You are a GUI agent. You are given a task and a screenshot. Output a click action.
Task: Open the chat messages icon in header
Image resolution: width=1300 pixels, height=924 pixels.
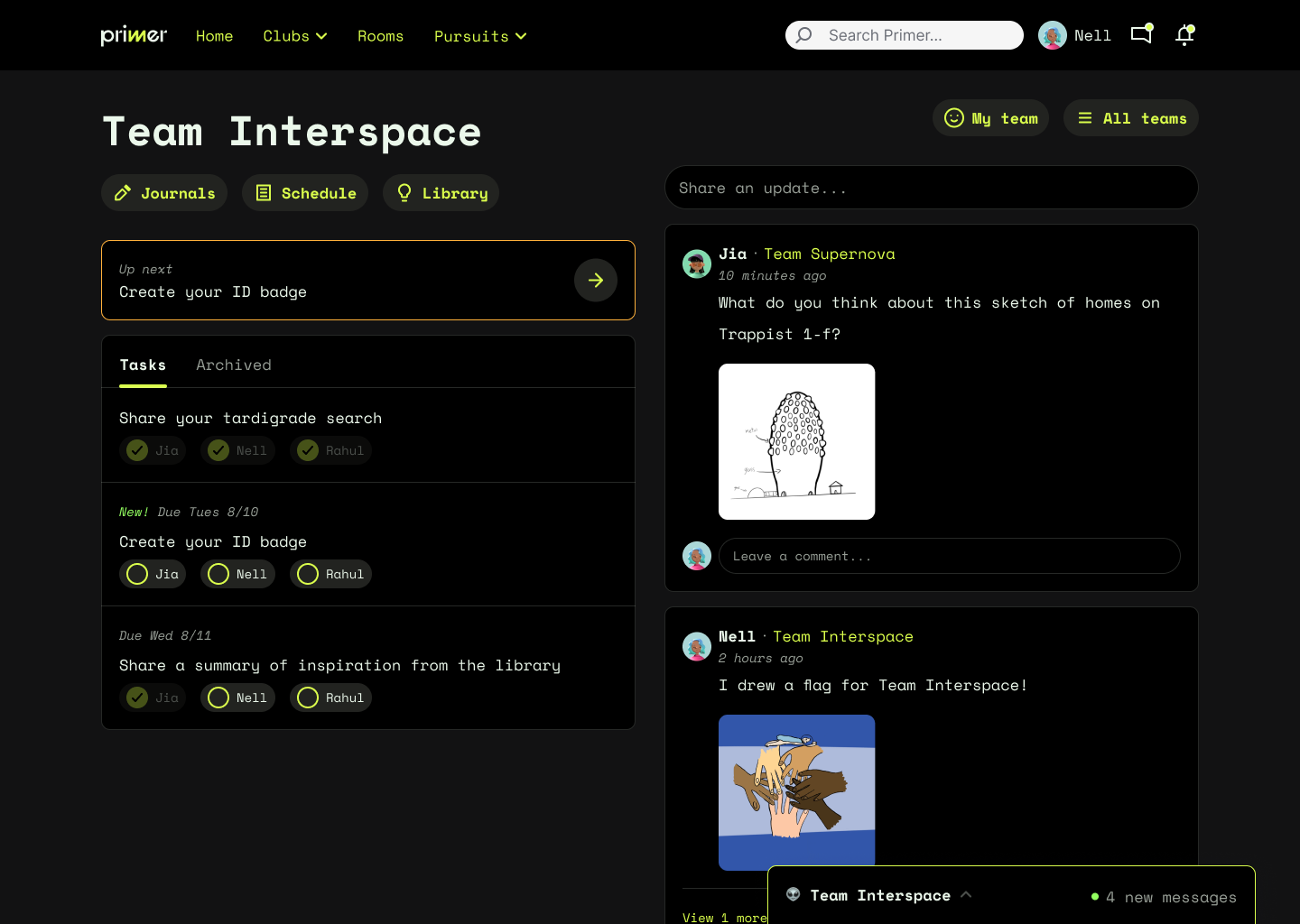point(1141,34)
